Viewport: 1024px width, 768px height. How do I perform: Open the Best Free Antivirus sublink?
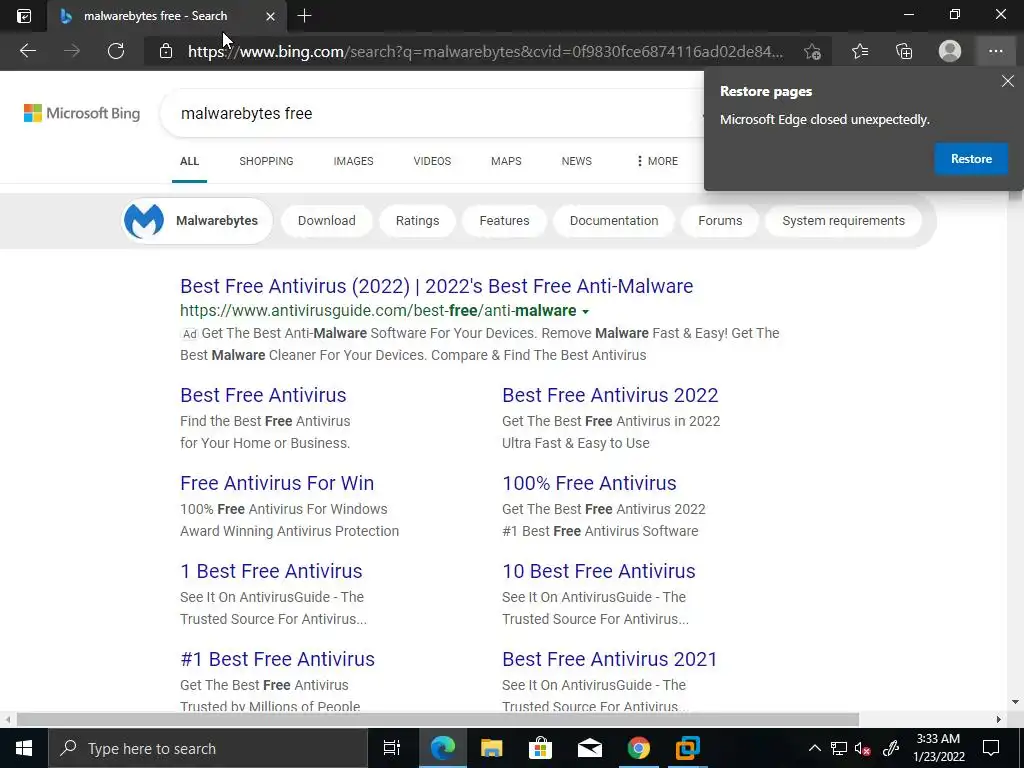point(263,395)
